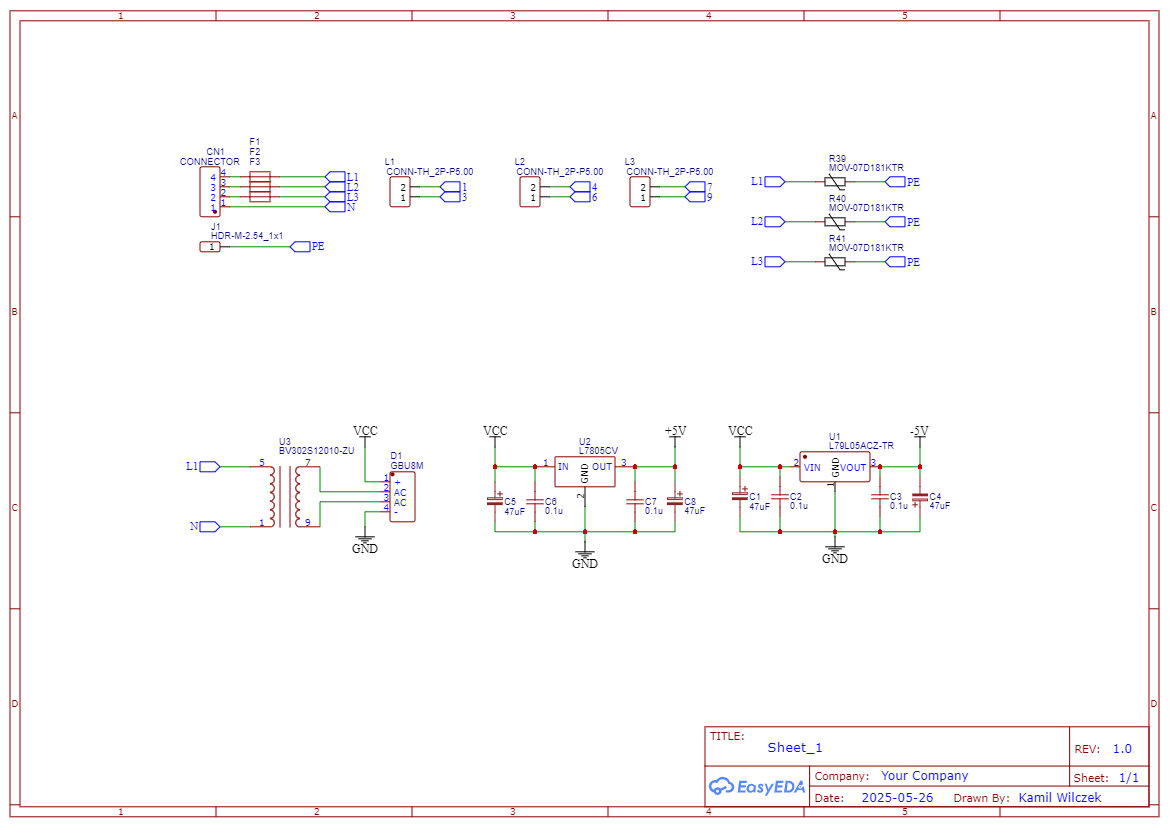Click the GND symbol under U1

coord(835,554)
